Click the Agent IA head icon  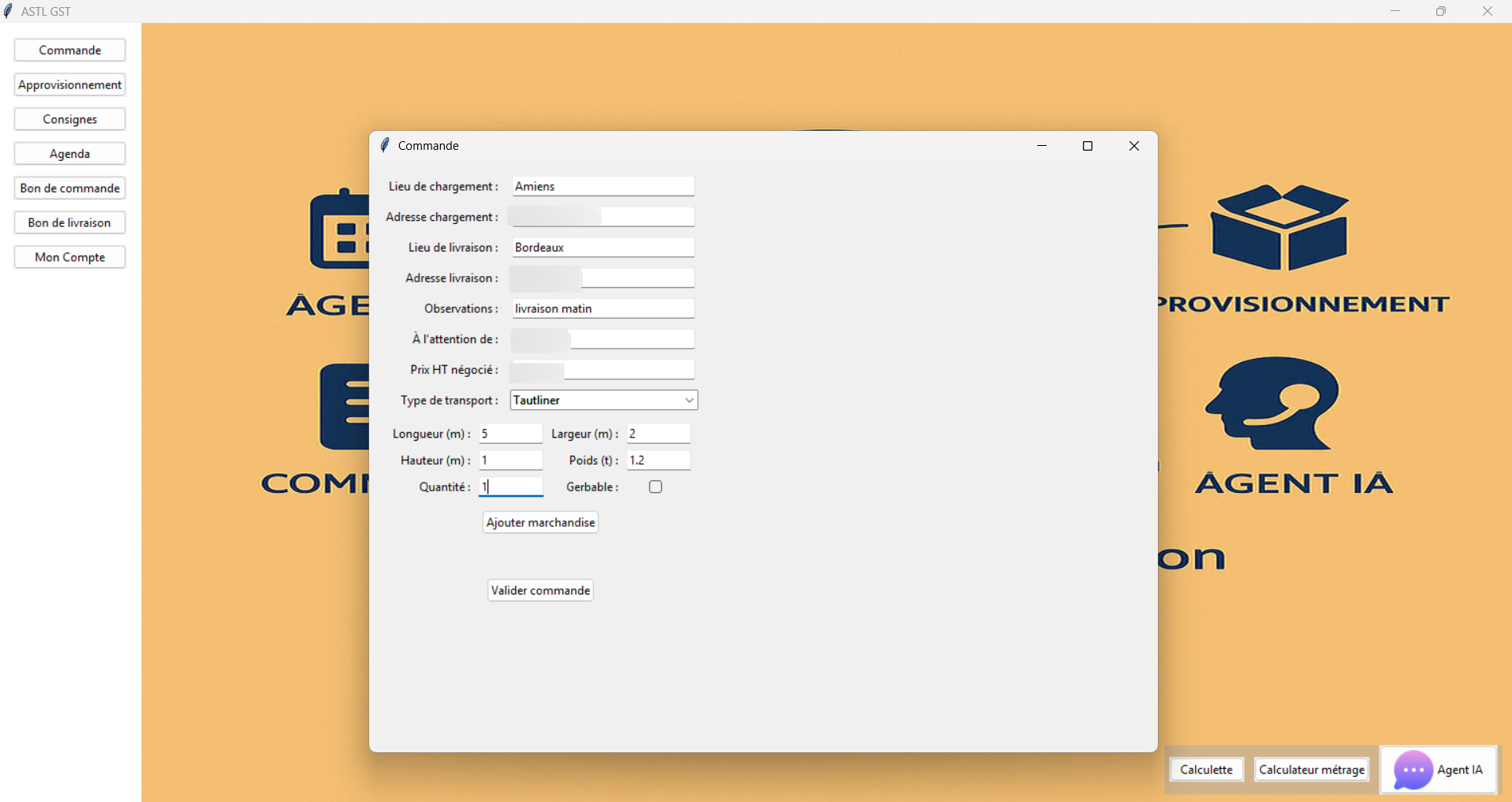tap(1271, 402)
